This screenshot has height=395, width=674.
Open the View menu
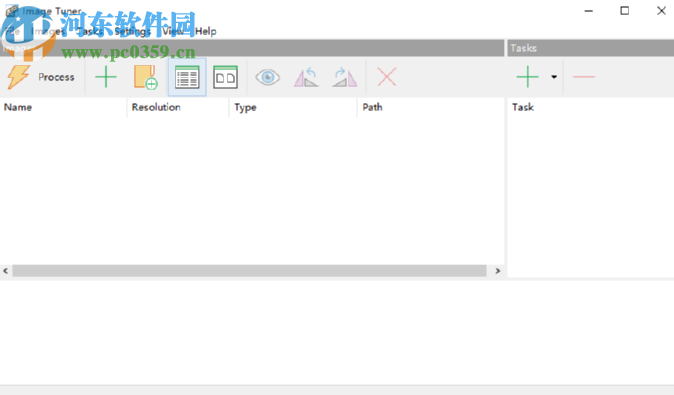pos(173,31)
